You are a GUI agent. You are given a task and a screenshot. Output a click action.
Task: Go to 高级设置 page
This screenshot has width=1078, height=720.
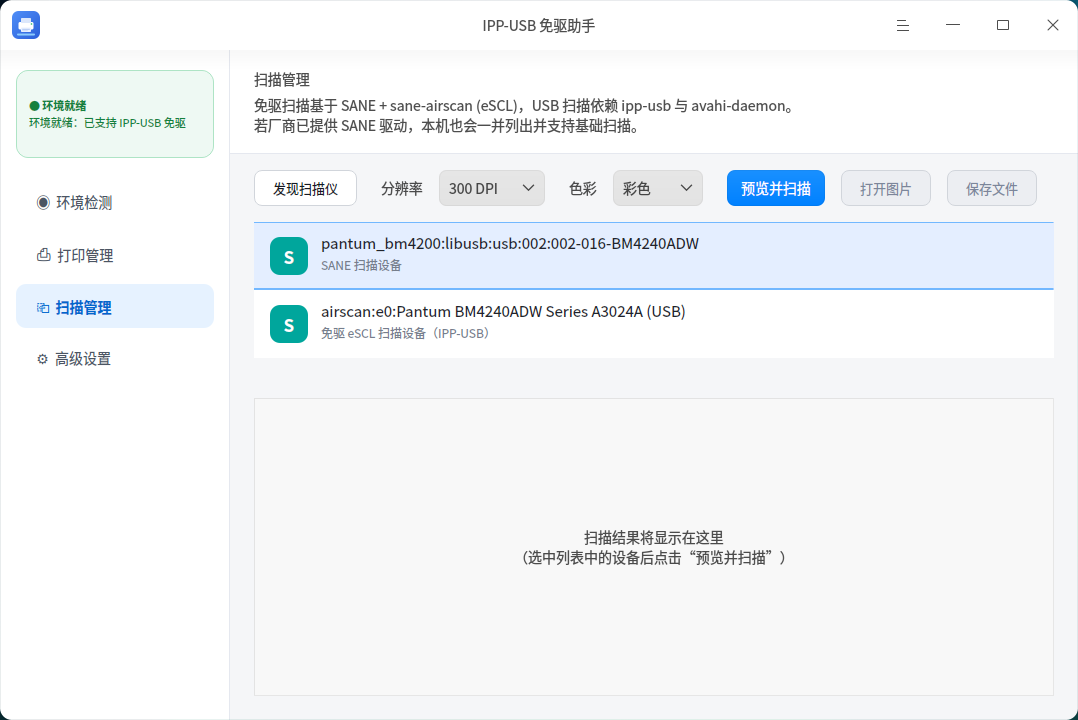[115, 359]
